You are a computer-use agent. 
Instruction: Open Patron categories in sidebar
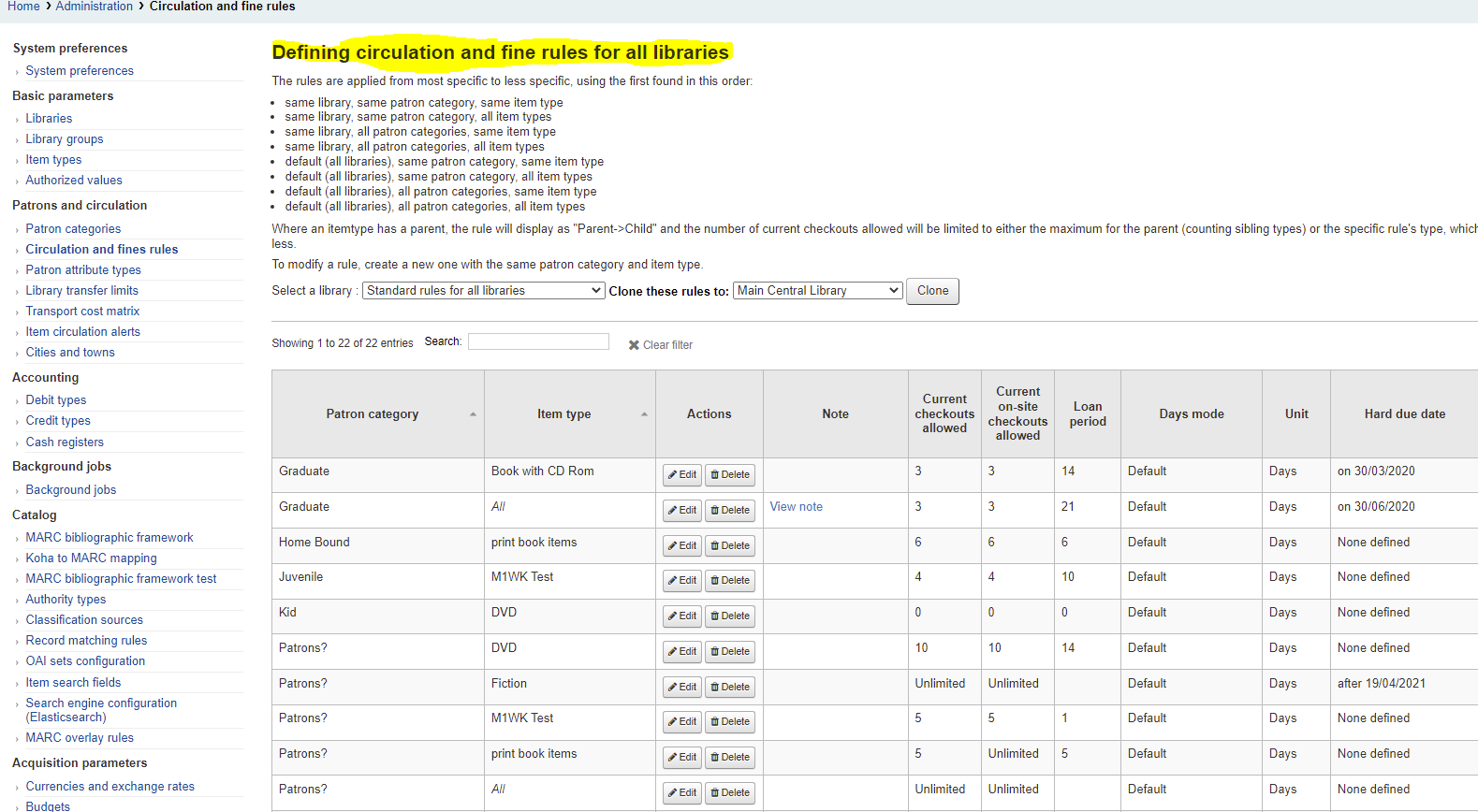pos(73,229)
